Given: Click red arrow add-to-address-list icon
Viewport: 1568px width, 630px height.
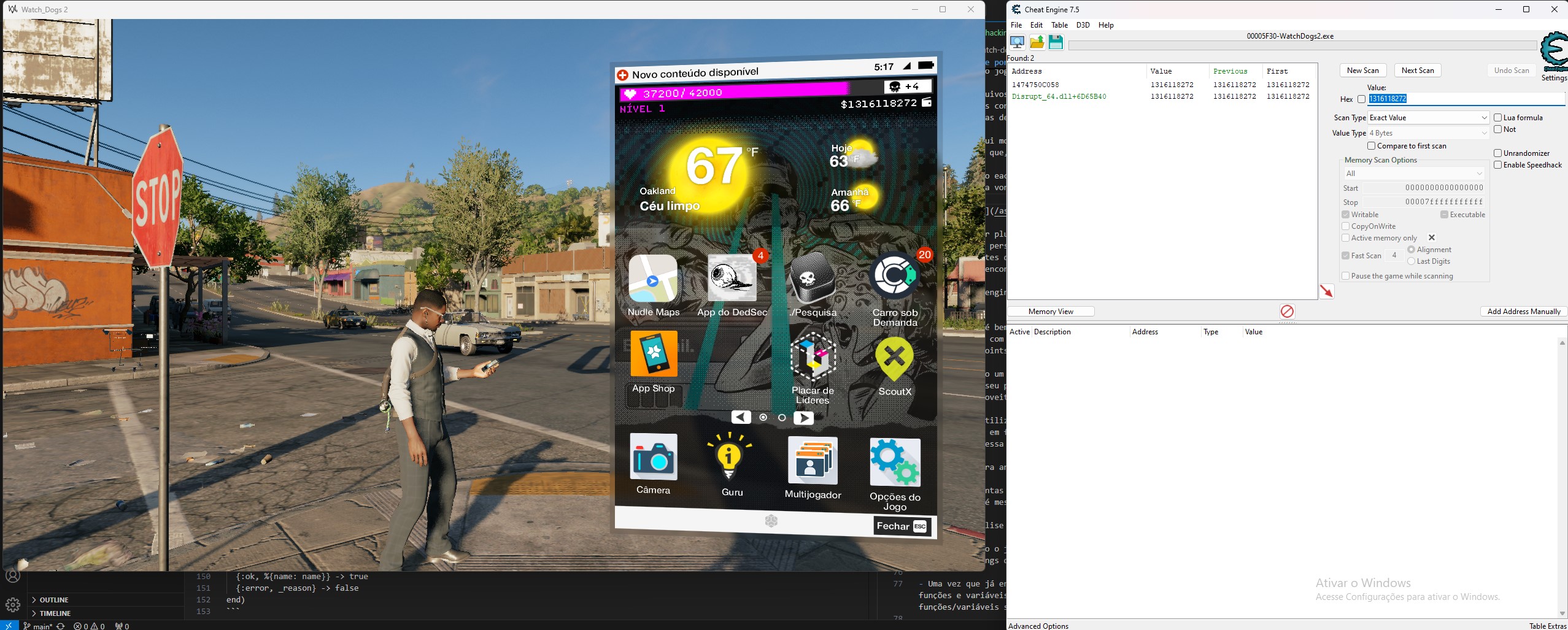Looking at the screenshot, I should [x=1326, y=291].
